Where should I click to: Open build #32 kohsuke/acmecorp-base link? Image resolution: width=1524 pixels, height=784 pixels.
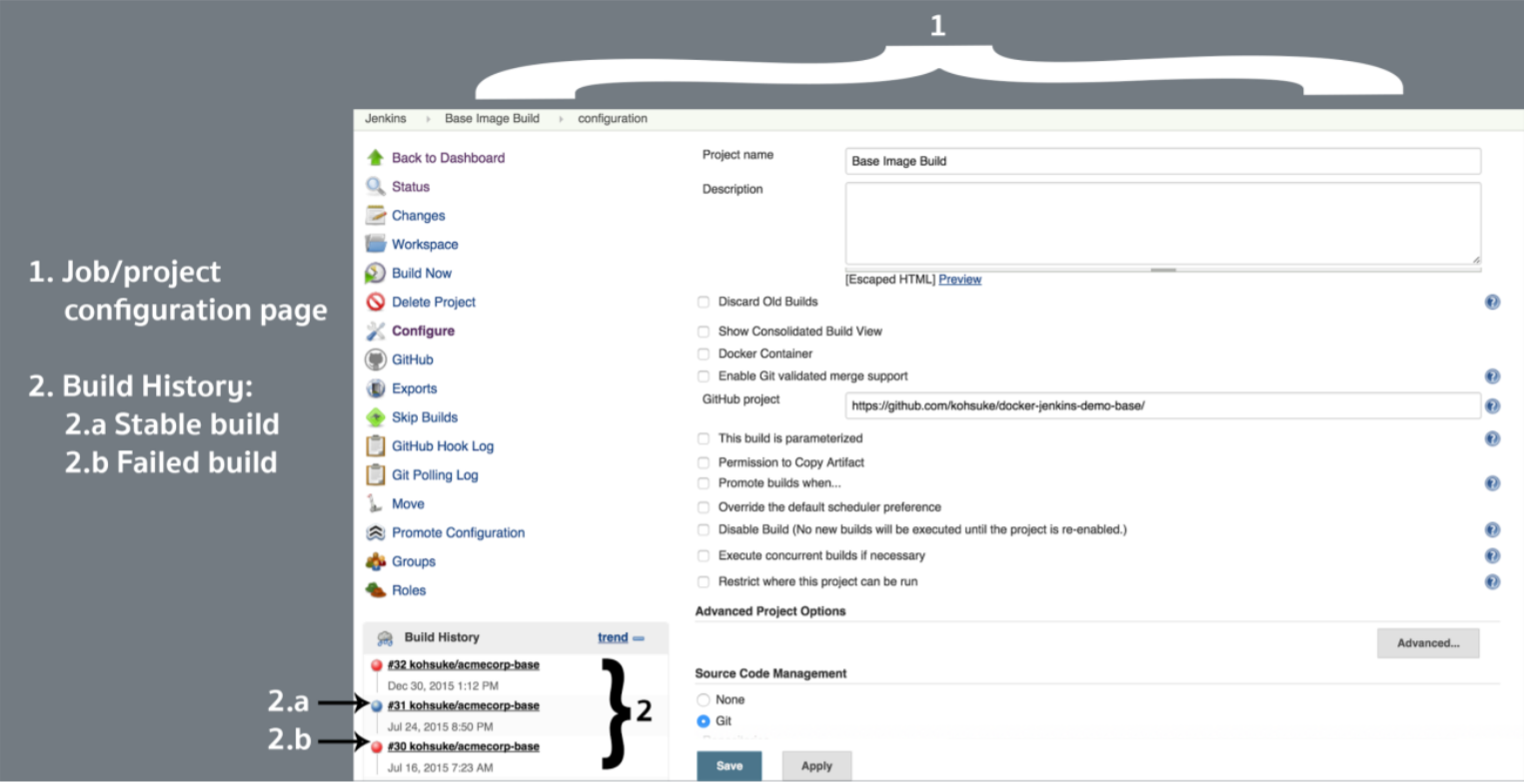click(x=464, y=665)
